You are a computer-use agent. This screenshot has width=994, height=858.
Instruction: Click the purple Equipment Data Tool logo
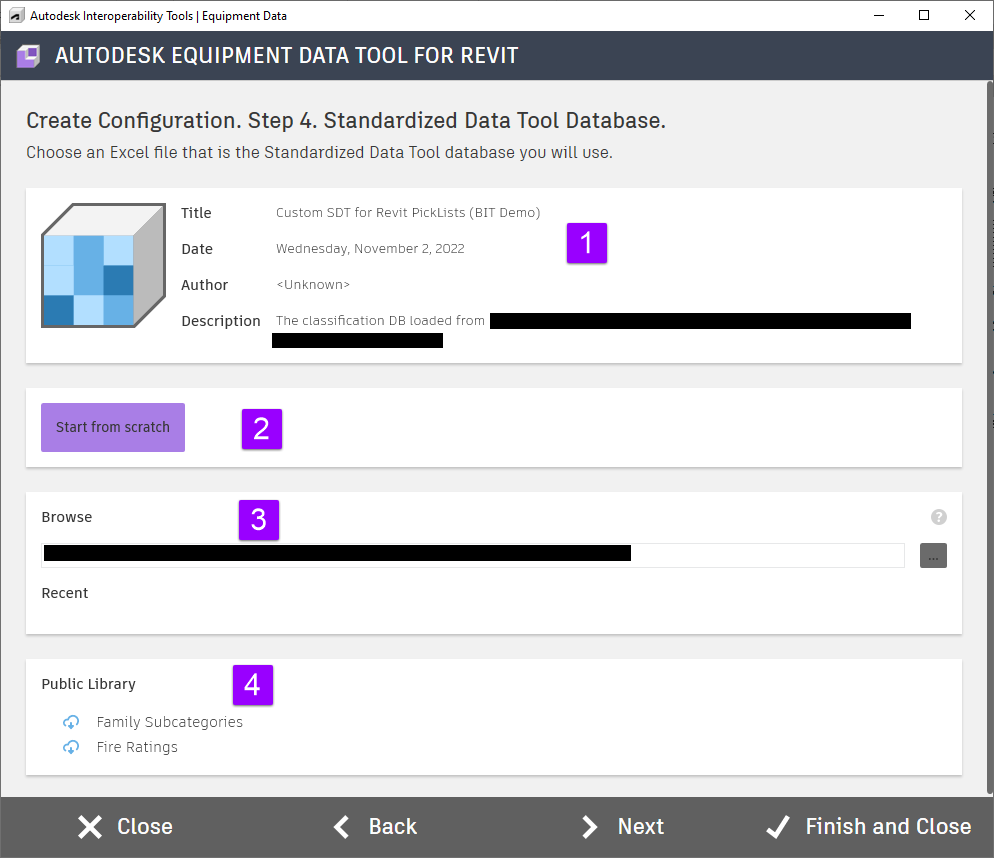click(29, 56)
